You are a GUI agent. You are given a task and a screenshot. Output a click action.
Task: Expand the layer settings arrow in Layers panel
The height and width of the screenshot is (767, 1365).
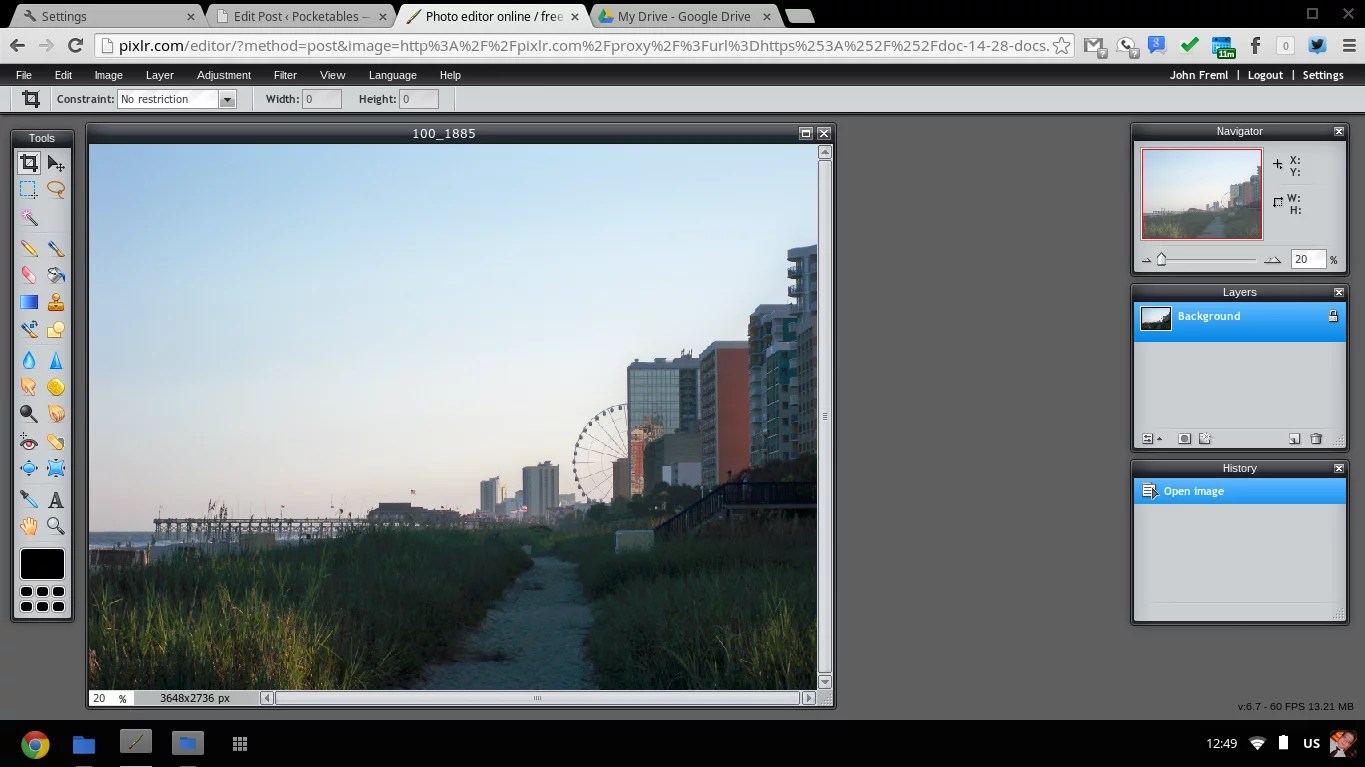click(1160, 439)
